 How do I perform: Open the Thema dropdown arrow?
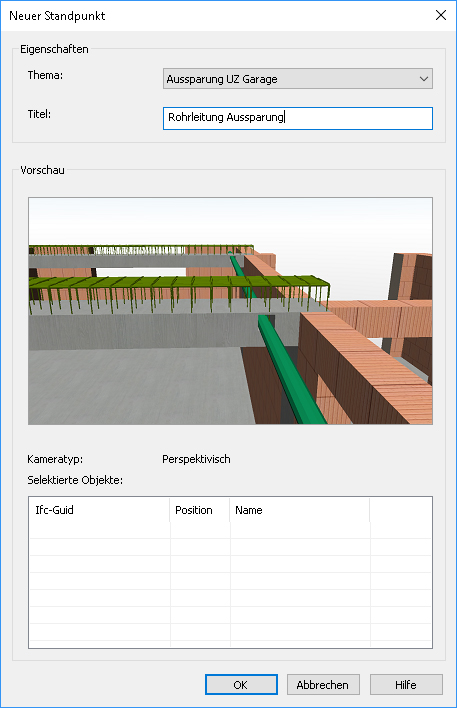tap(424, 79)
